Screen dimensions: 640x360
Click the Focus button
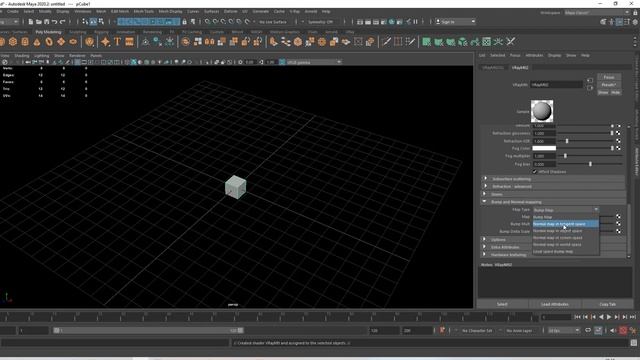609,77
